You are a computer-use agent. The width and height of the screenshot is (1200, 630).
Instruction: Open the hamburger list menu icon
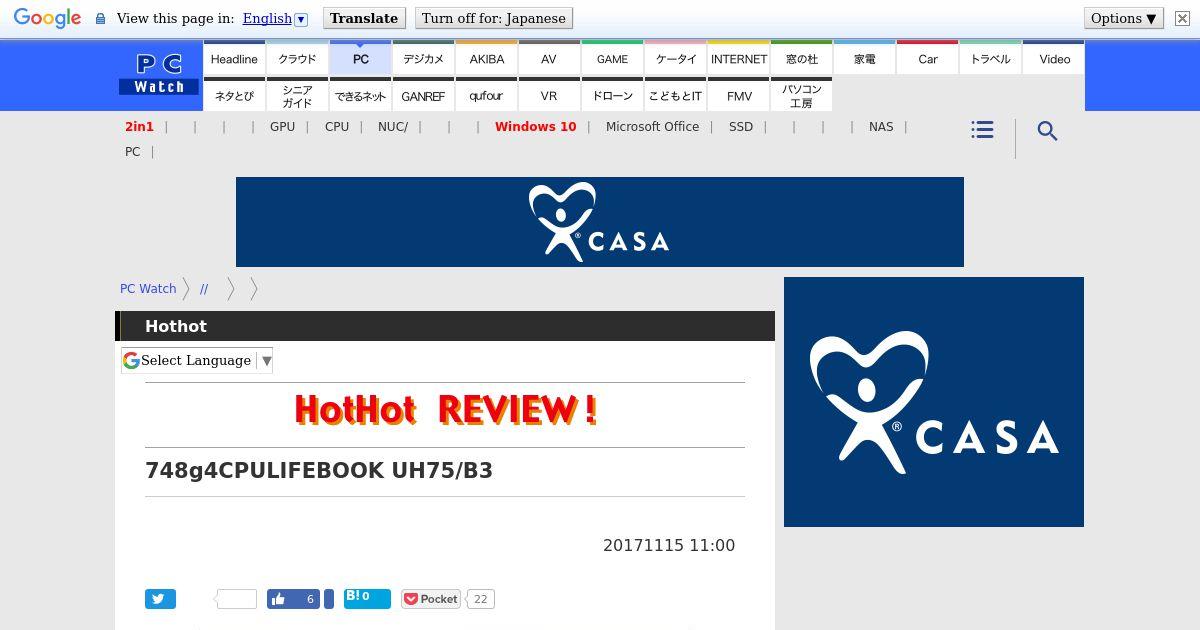pos(982,130)
